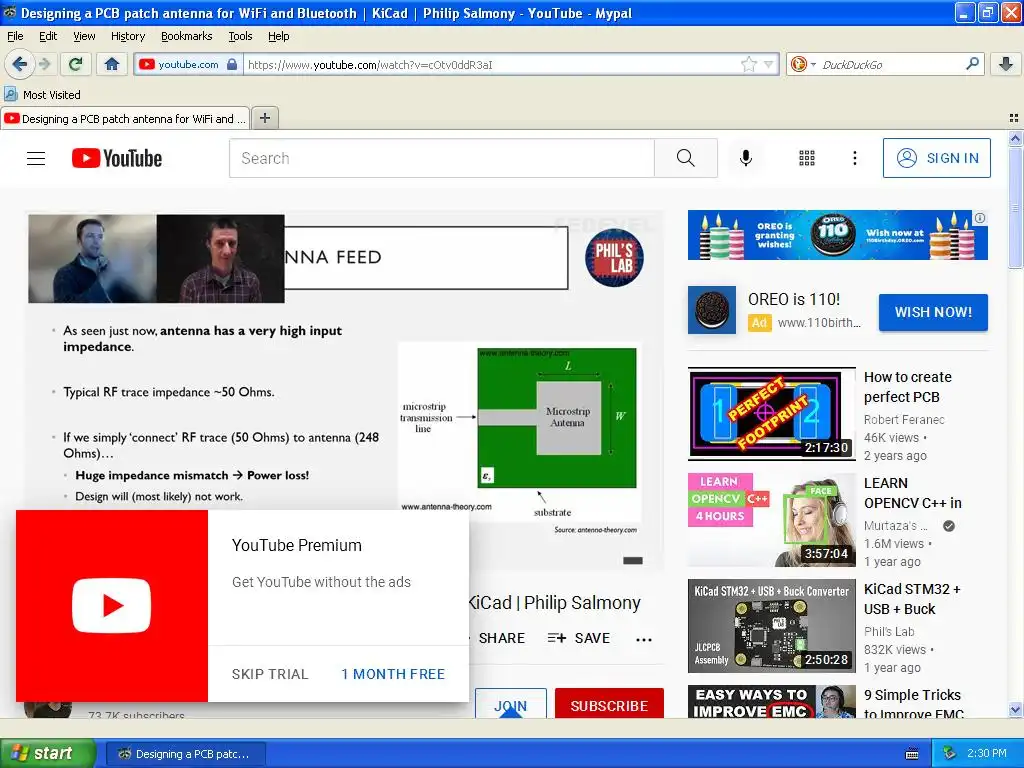Screen dimensions: 1024x768
Task: Open Learn OpenCV C++ video thumbnail
Action: [x=771, y=520]
